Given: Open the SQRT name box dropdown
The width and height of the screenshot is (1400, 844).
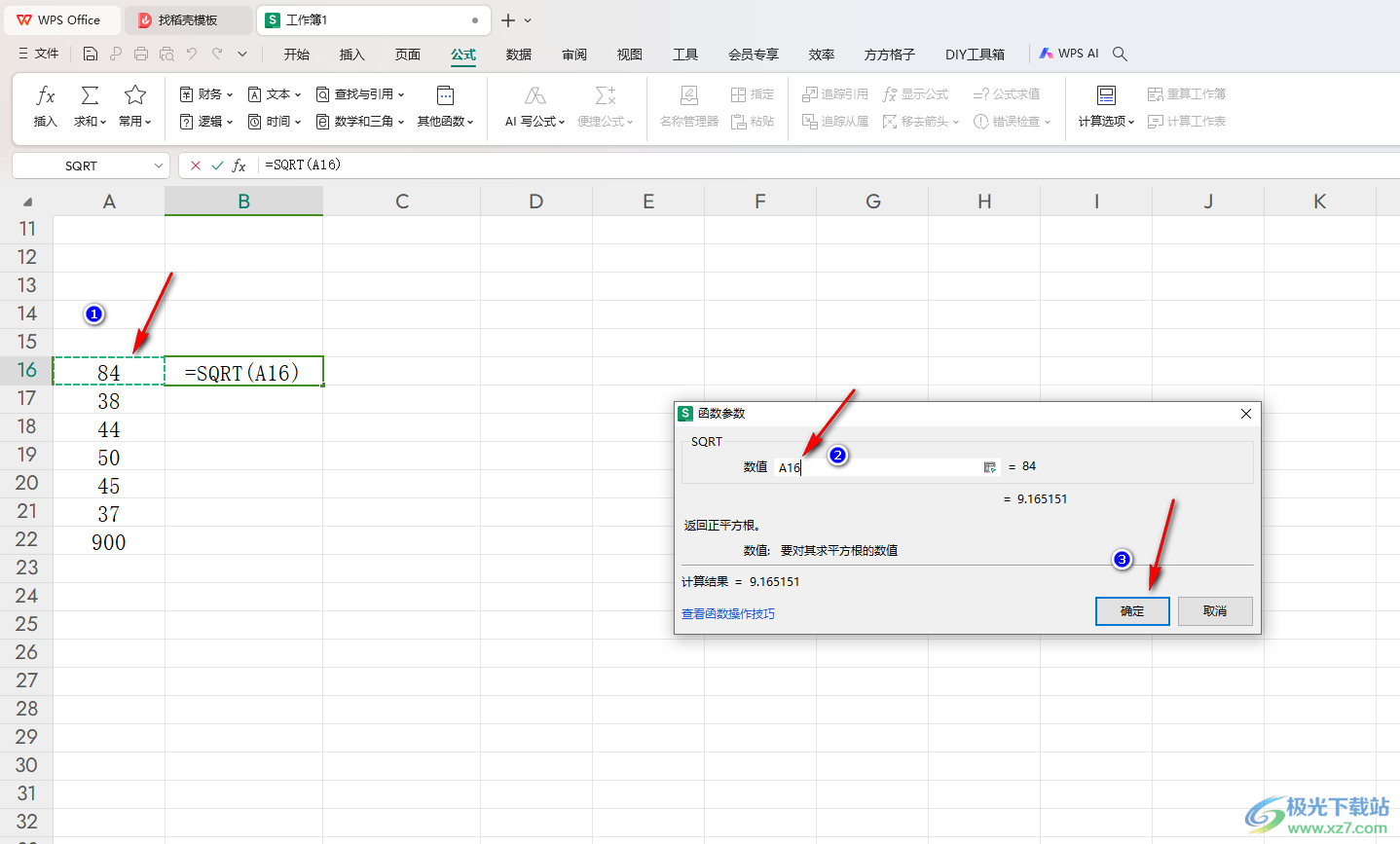Looking at the screenshot, I should (x=159, y=166).
